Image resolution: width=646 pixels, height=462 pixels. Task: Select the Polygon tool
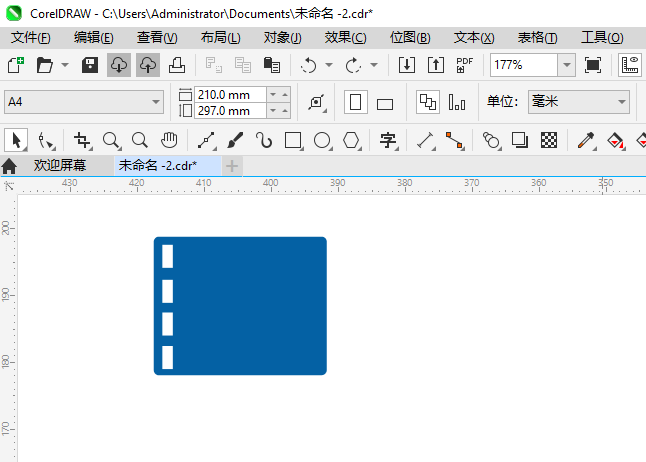pos(352,141)
